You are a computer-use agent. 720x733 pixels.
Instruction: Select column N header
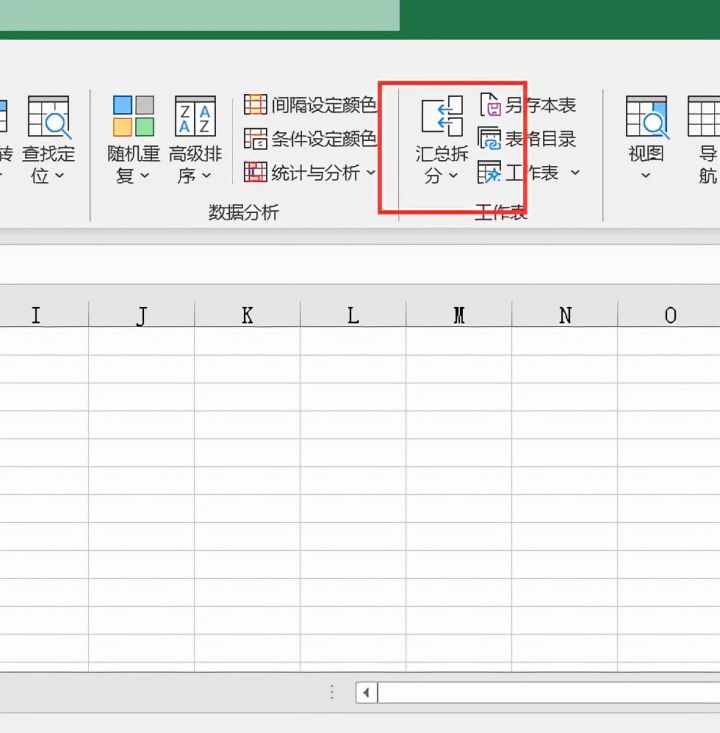[565, 315]
